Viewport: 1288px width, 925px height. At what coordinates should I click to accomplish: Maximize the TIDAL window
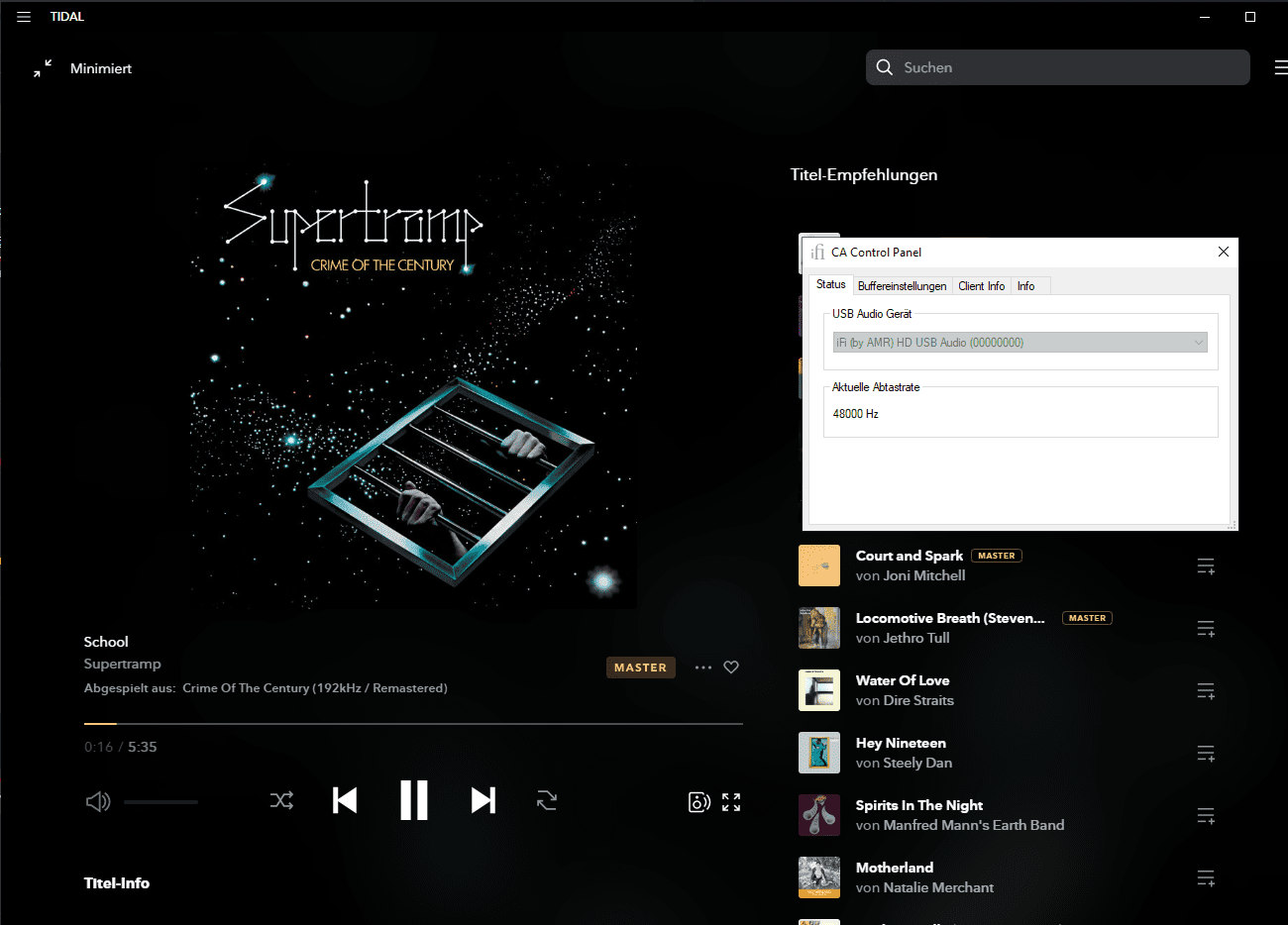pyautogui.click(x=1250, y=17)
